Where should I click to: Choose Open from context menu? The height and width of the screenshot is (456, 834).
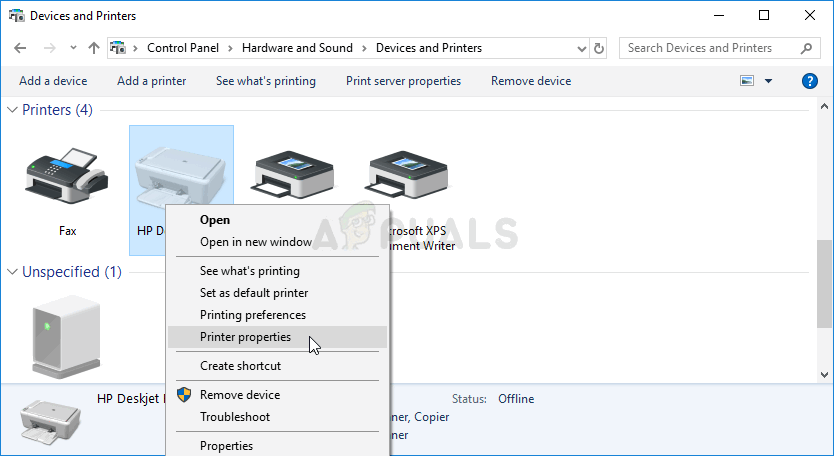pos(277,220)
